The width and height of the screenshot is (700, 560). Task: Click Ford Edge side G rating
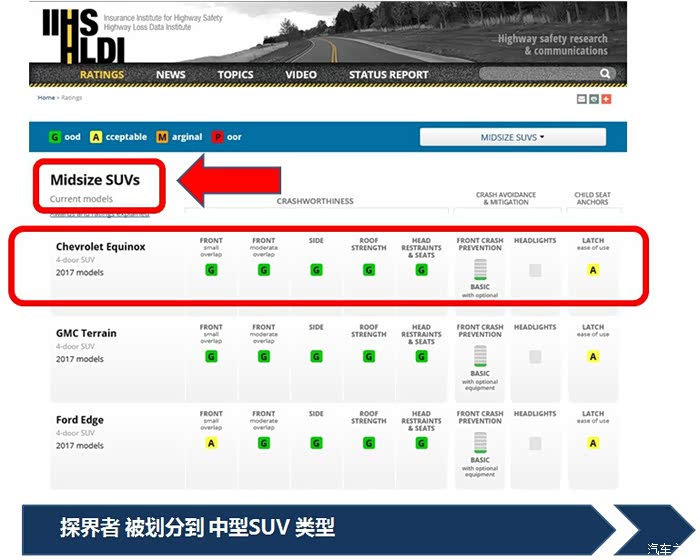(316, 443)
